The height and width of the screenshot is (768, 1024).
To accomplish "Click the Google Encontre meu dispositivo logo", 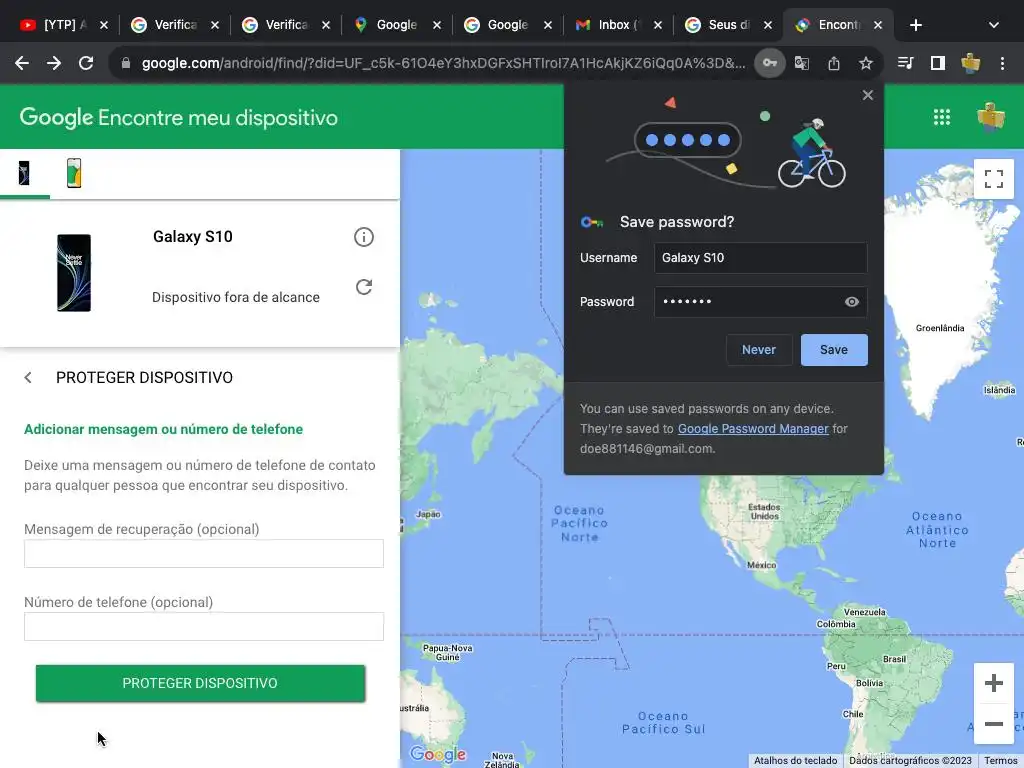I will pos(179,118).
